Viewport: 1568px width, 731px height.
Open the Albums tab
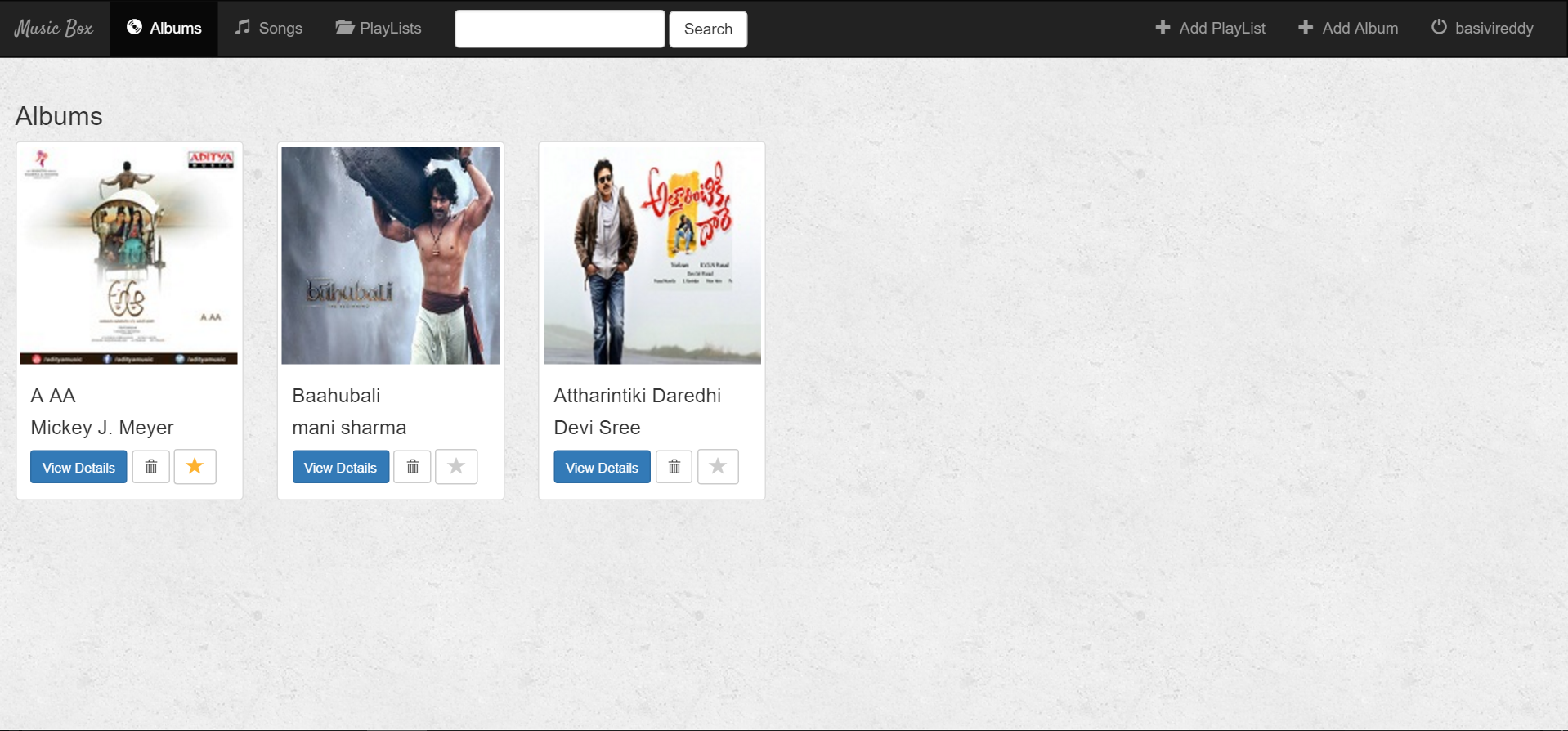[x=164, y=29]
